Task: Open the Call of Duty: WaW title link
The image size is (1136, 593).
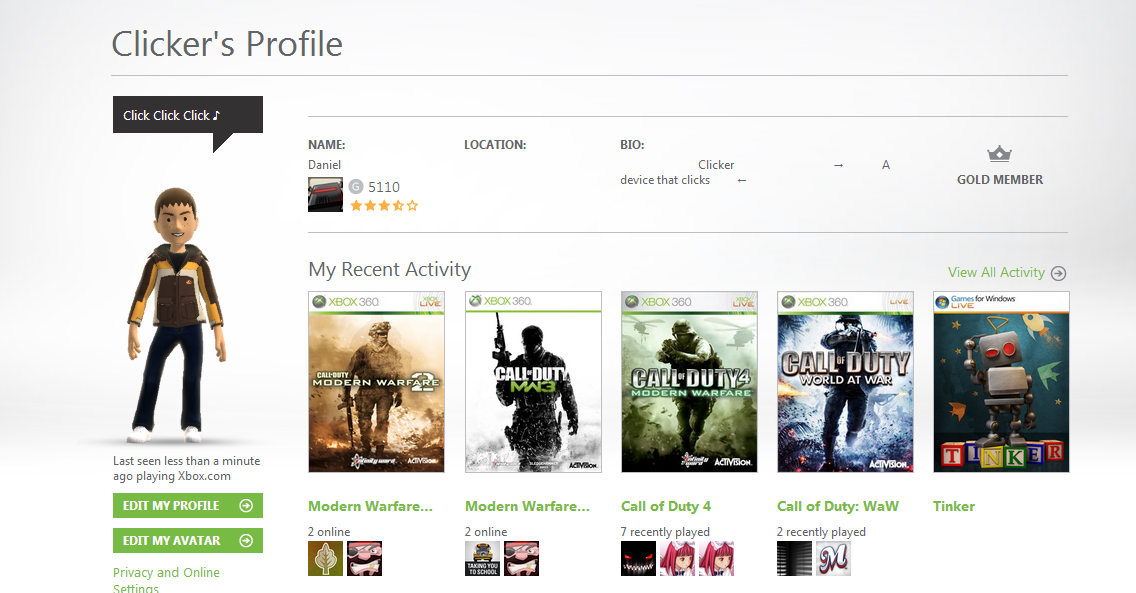Action: pyautogui.click(x=838, y=506)
